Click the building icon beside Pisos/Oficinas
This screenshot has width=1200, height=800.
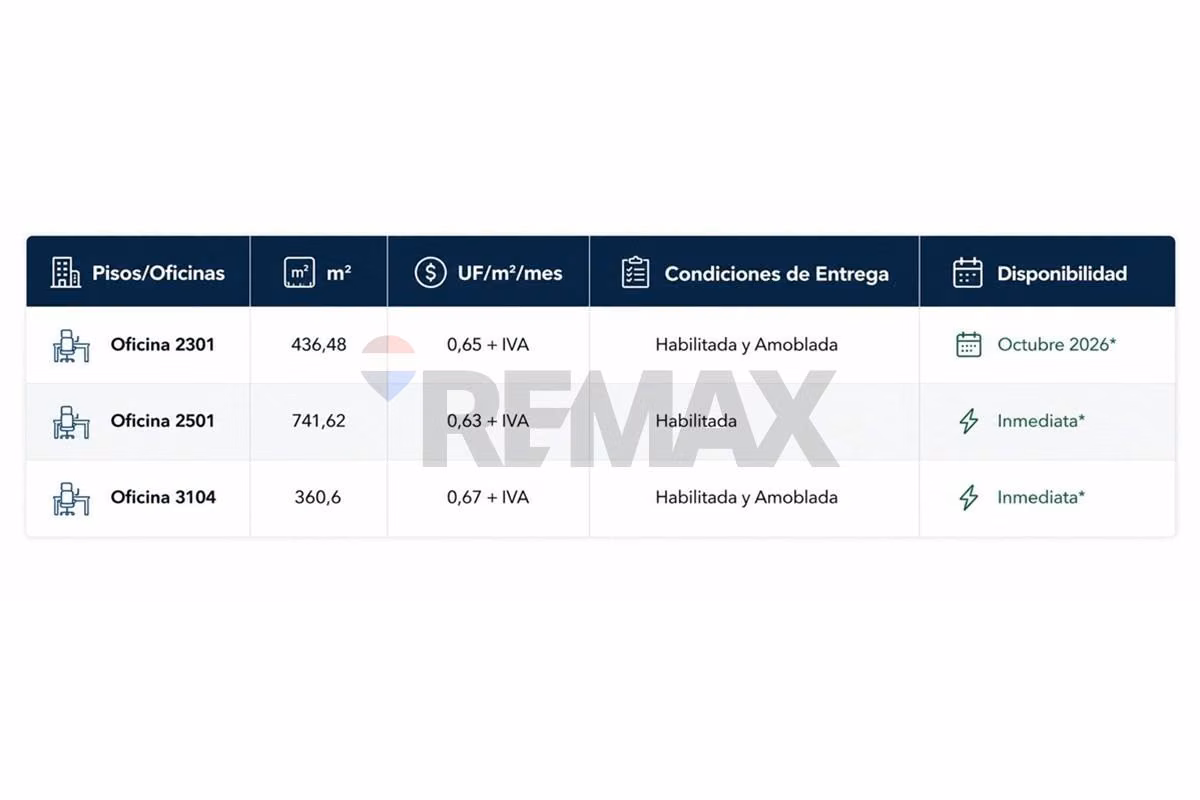[x=66, y=272]
